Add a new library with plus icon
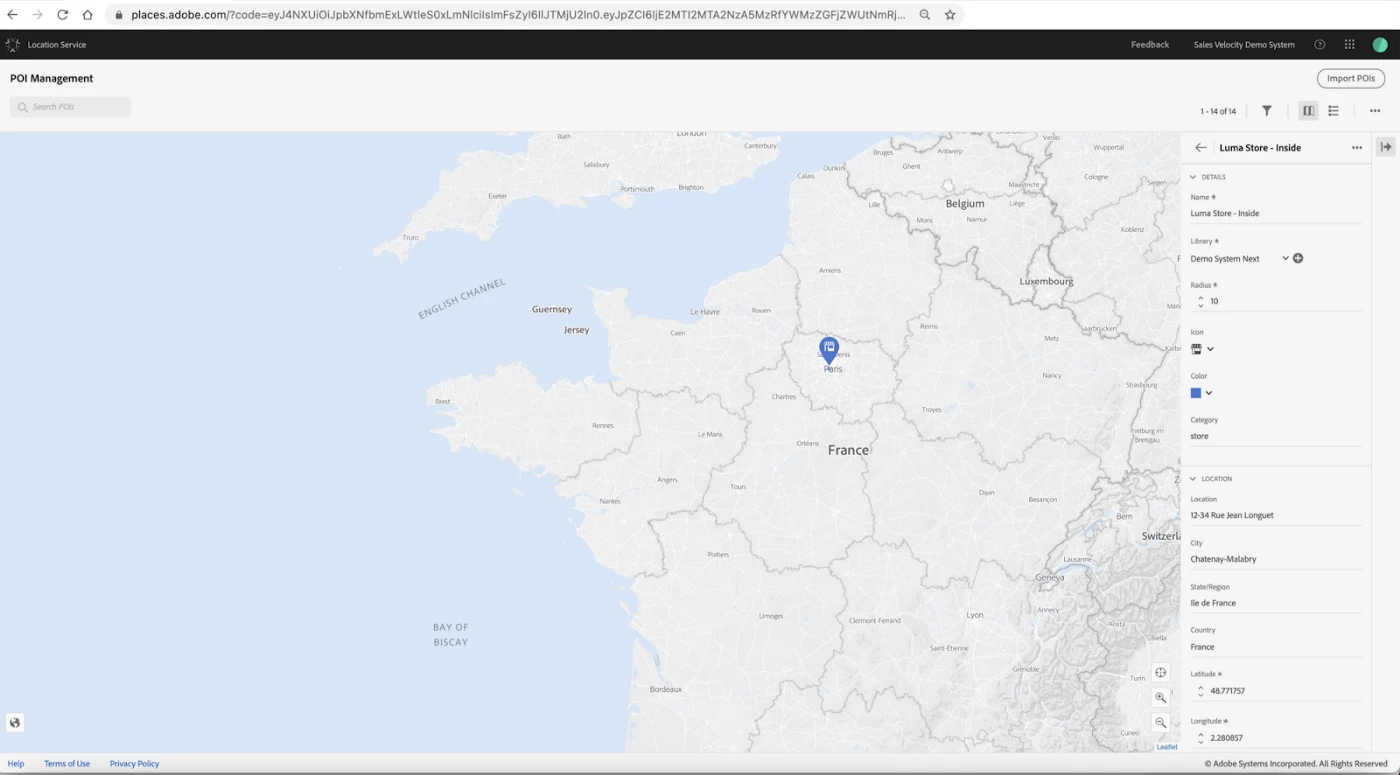This screenshot has height=775, width=1400. tap(1298, 258)
